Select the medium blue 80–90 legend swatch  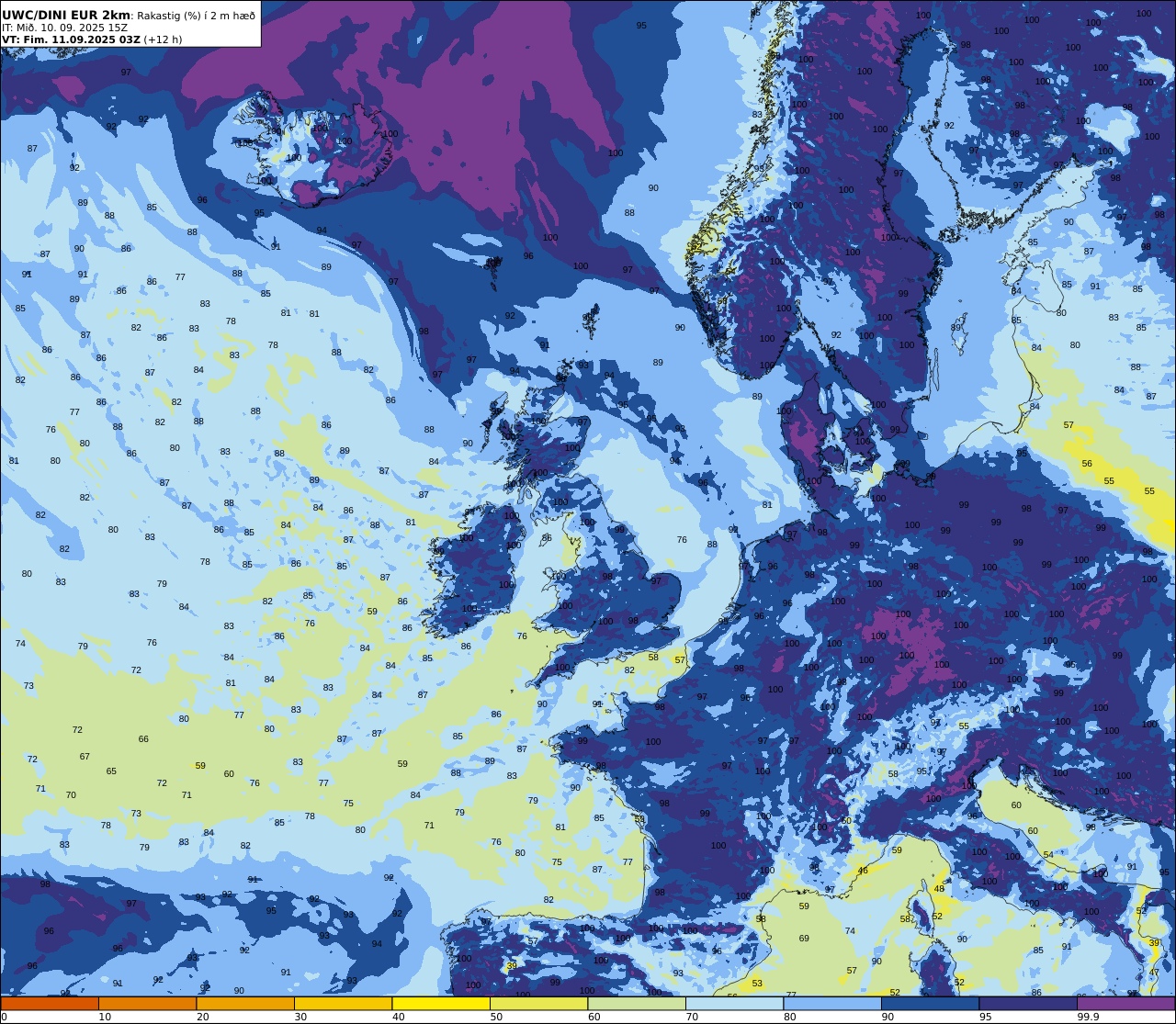click(832, 1003)
